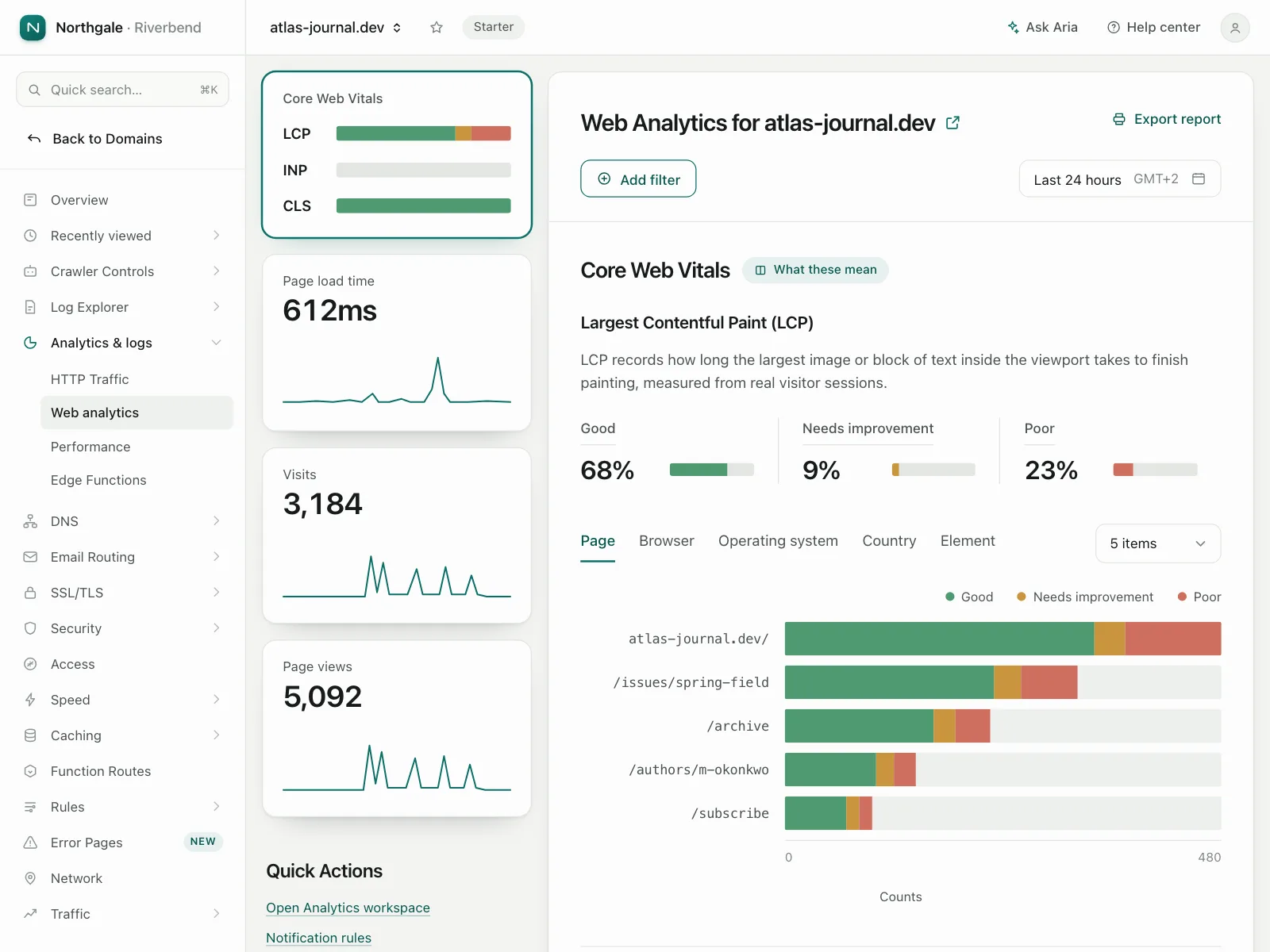Select the Page load time card
This screenshot has width=1270, height=952.
tap(397, 343)
